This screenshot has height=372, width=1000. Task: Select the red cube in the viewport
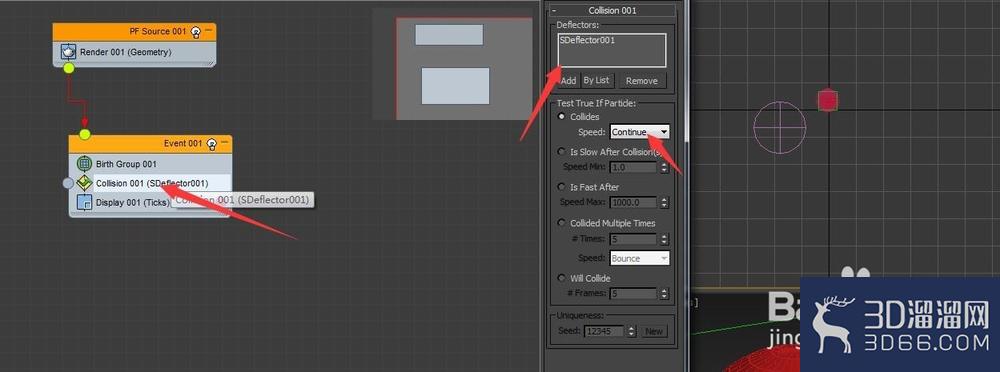pos(827,100)
